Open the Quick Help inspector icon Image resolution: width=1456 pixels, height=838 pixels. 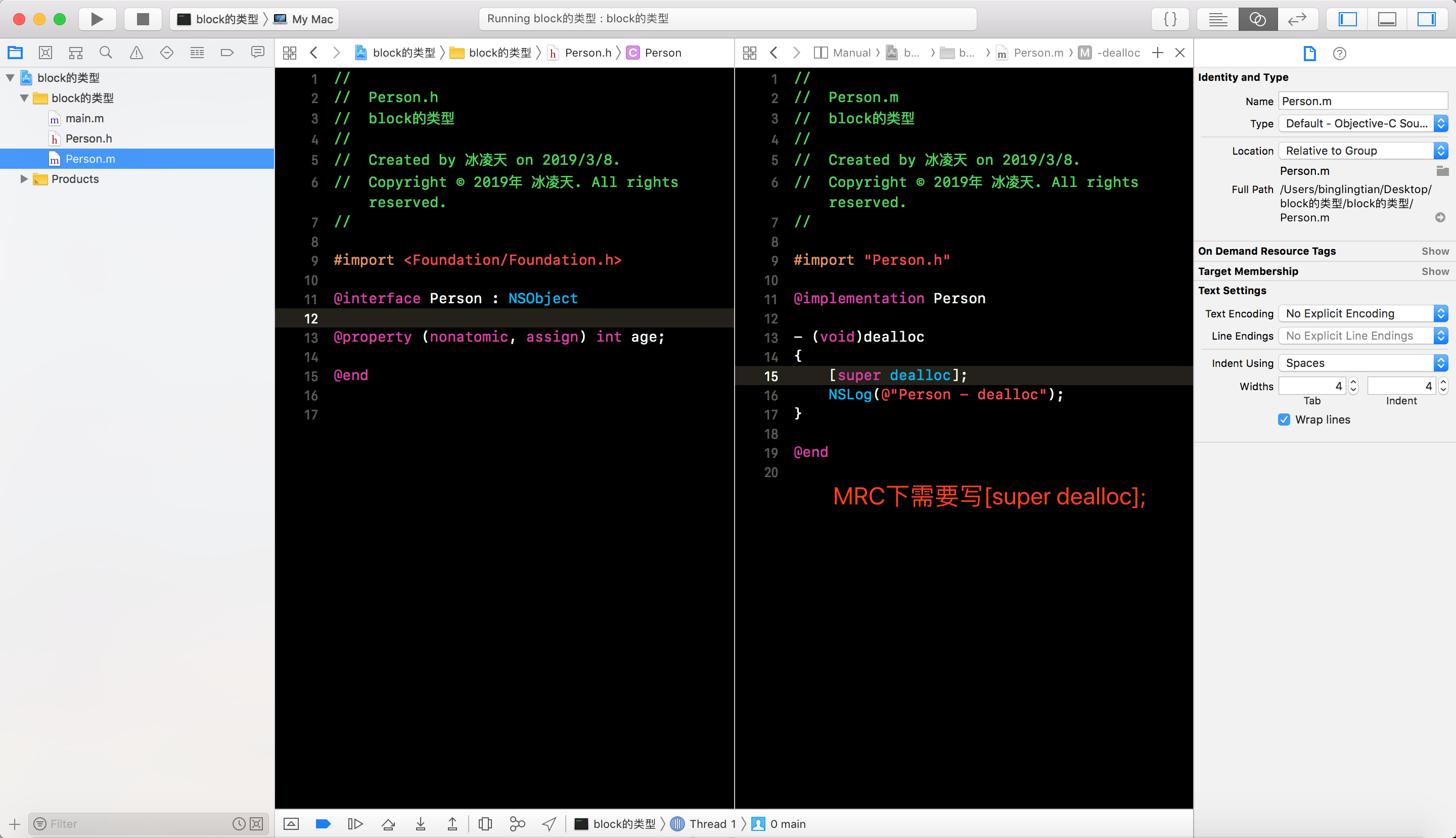pyautogui.click(x=1339, y=54)
